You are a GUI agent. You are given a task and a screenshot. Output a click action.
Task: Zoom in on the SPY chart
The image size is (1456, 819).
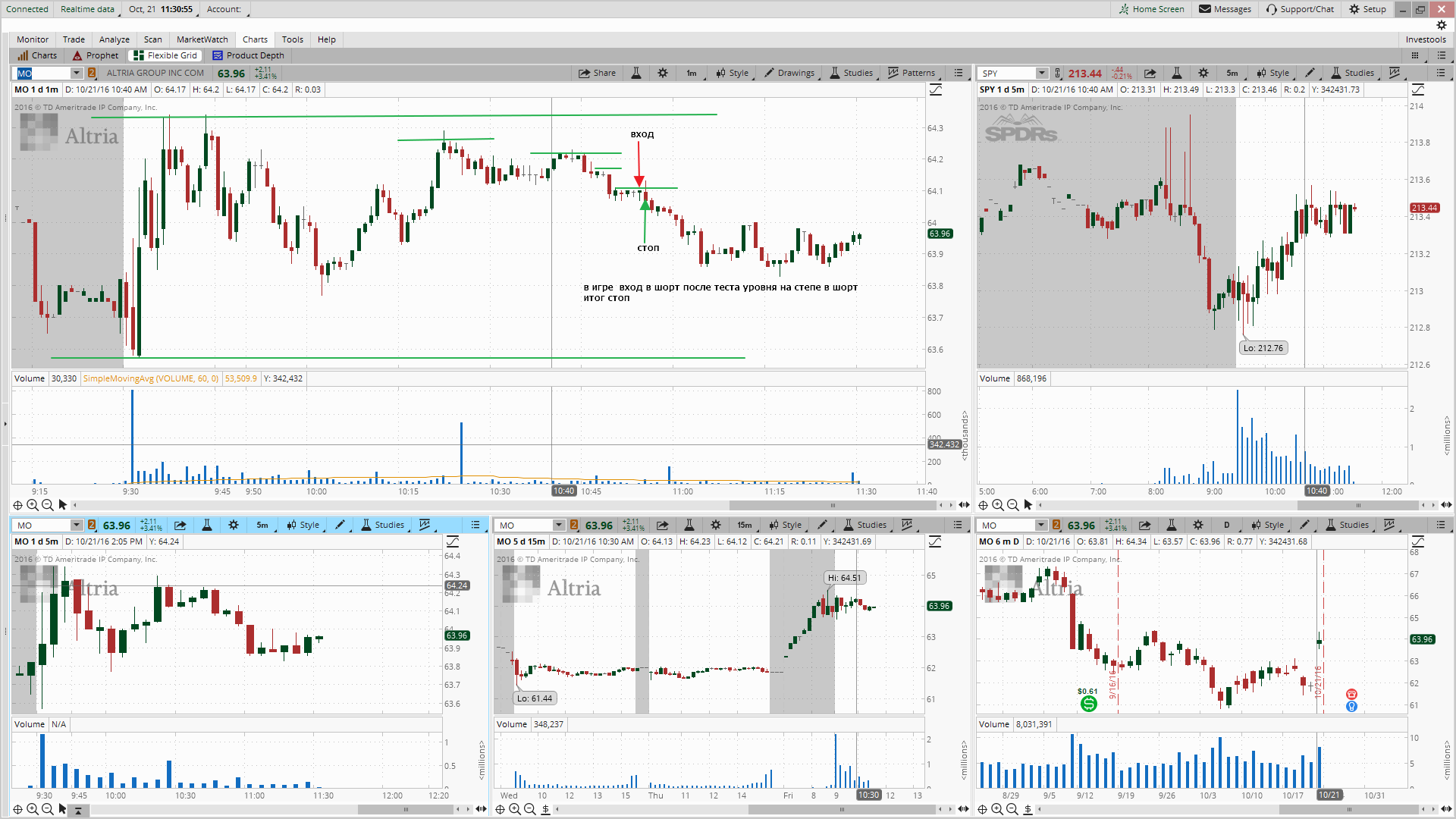coord(998,505)
